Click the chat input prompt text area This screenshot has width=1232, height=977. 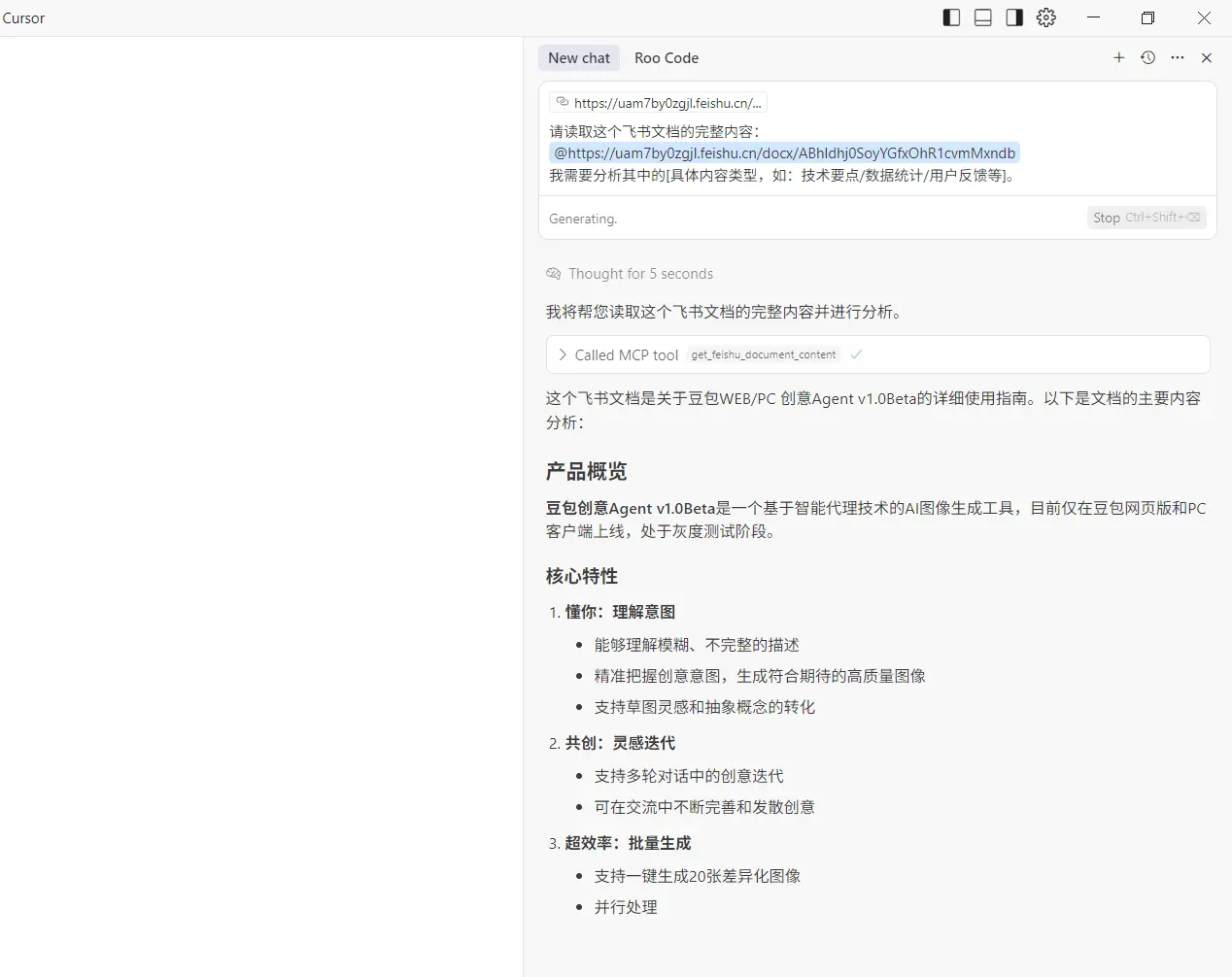[x=877, y=153]
